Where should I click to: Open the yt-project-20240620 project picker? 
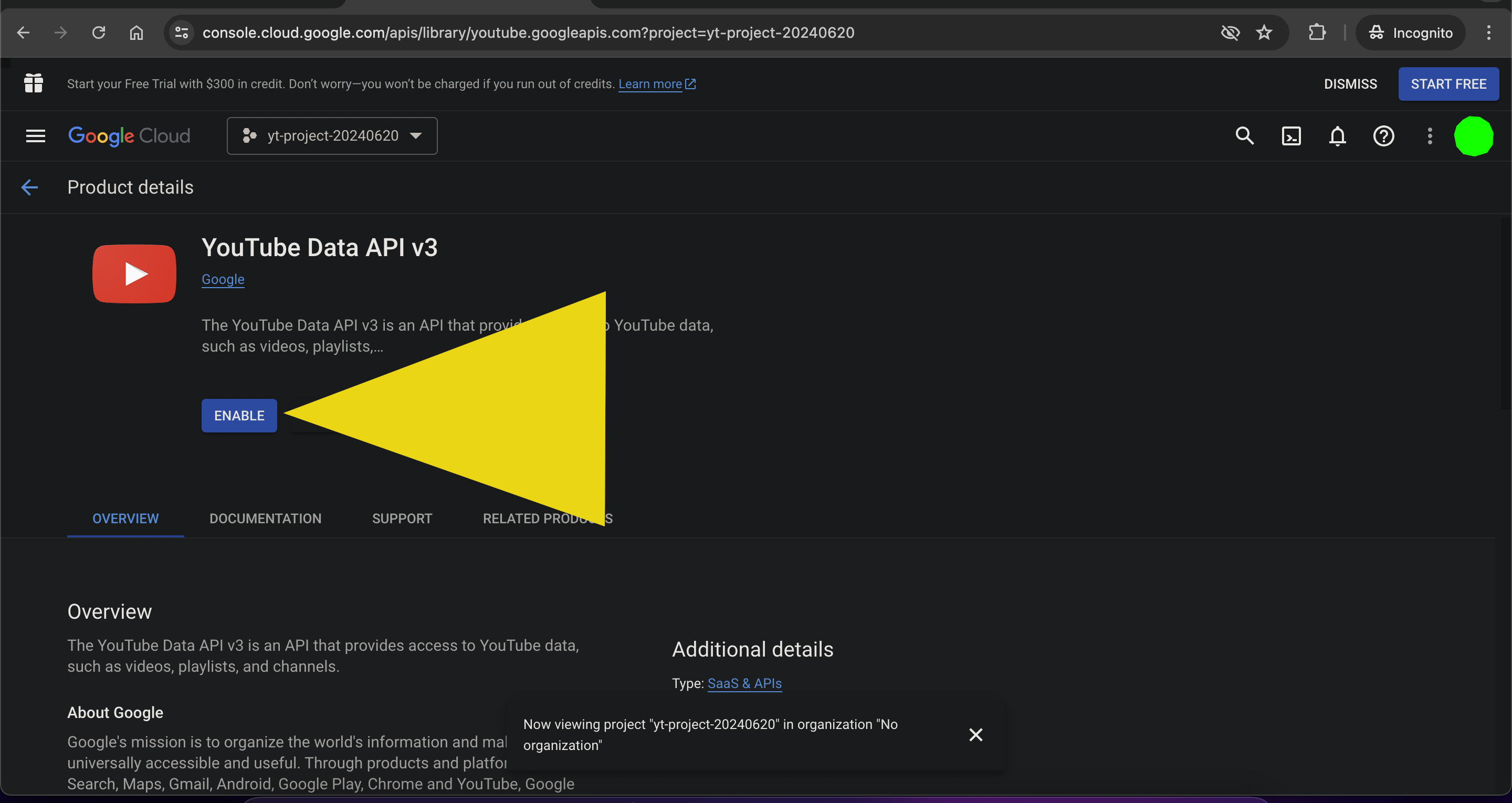[332, 135]
